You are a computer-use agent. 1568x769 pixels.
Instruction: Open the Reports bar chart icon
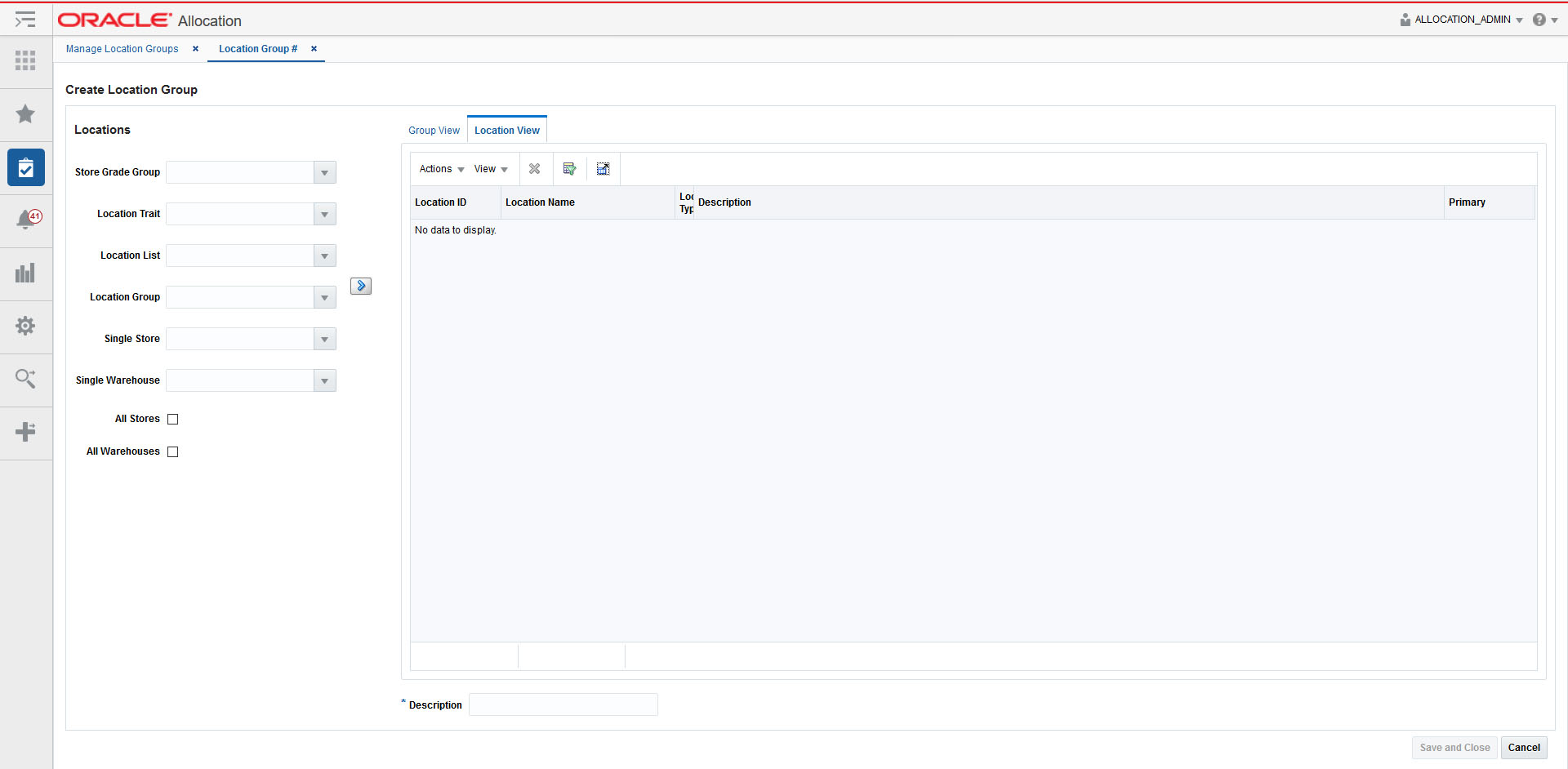click(x=25, y=273)
